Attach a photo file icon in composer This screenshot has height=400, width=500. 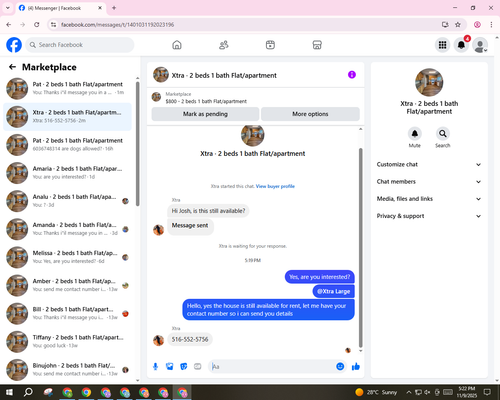click(170, 367)
